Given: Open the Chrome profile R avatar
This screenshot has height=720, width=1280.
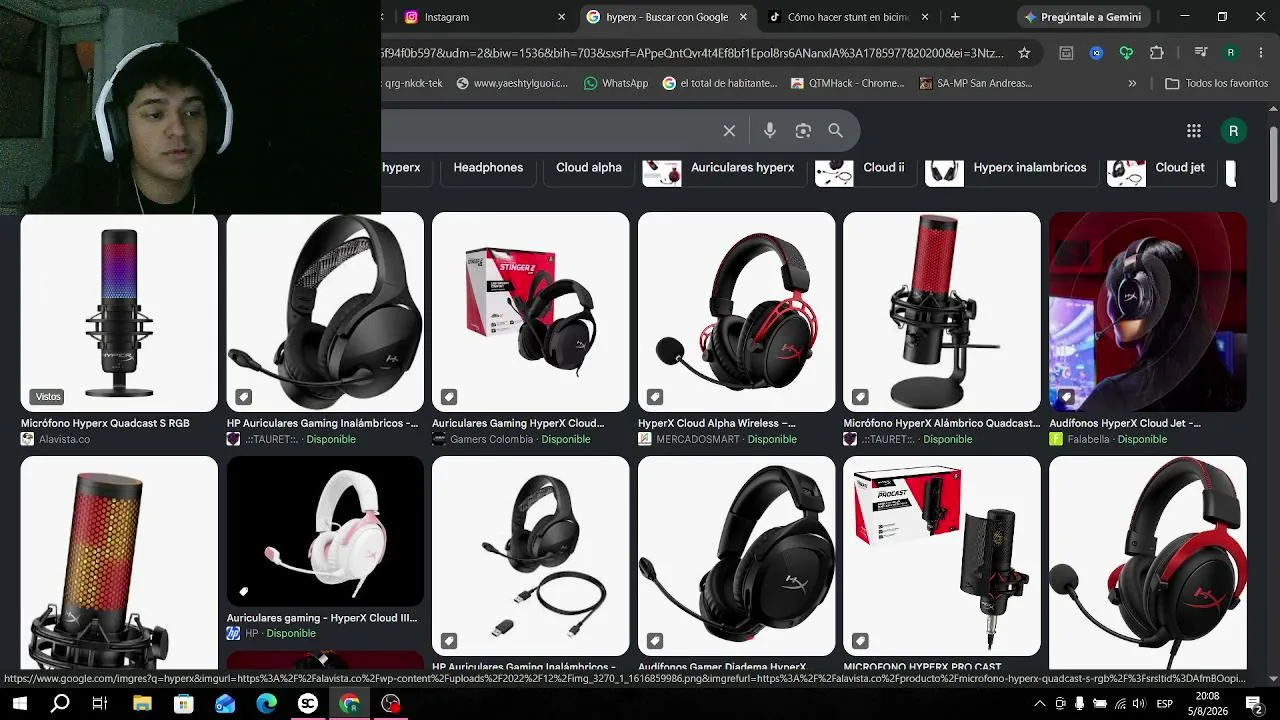Looking at the screenshot, I should (1231, 53).
